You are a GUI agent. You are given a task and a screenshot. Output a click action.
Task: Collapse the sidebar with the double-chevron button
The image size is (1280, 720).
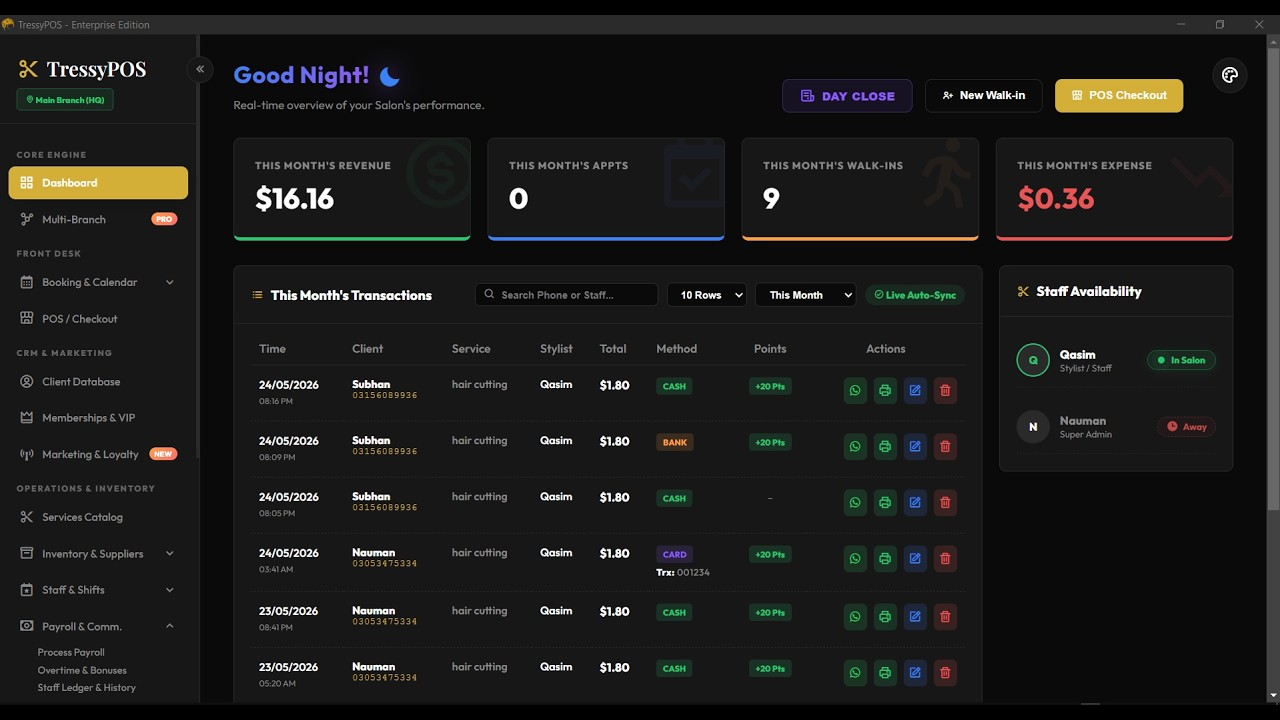(200, 69)
